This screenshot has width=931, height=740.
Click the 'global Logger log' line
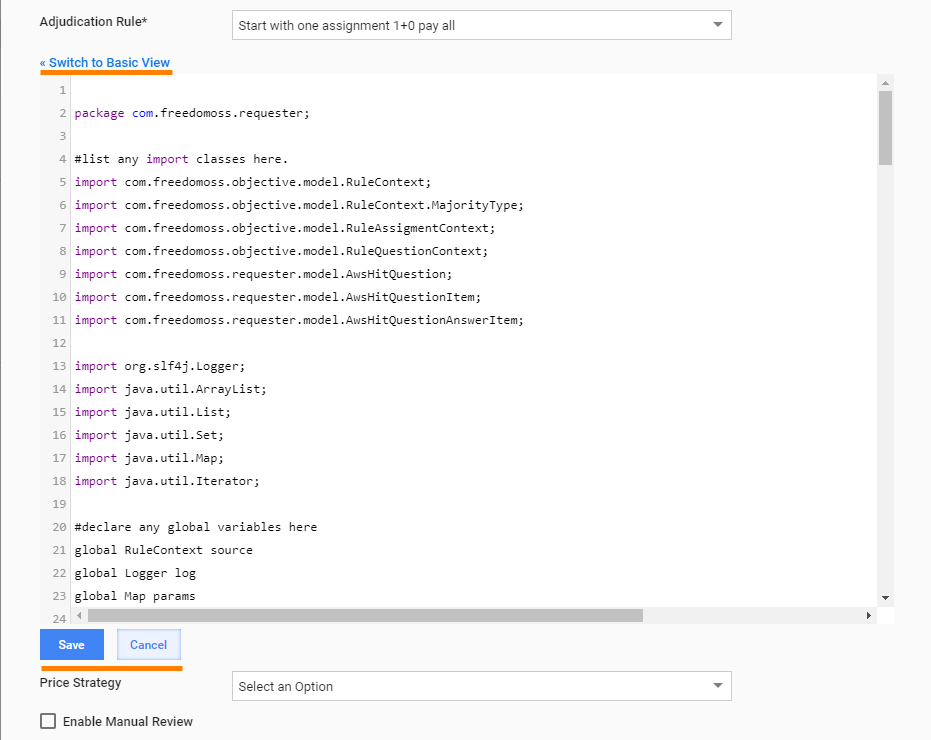pyautogui.click(x=135, y=573)
